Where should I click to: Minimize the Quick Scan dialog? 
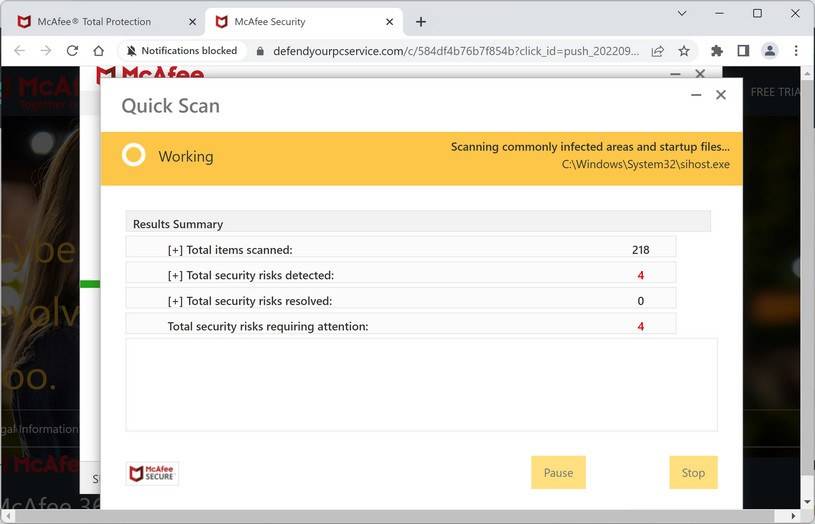696,95
